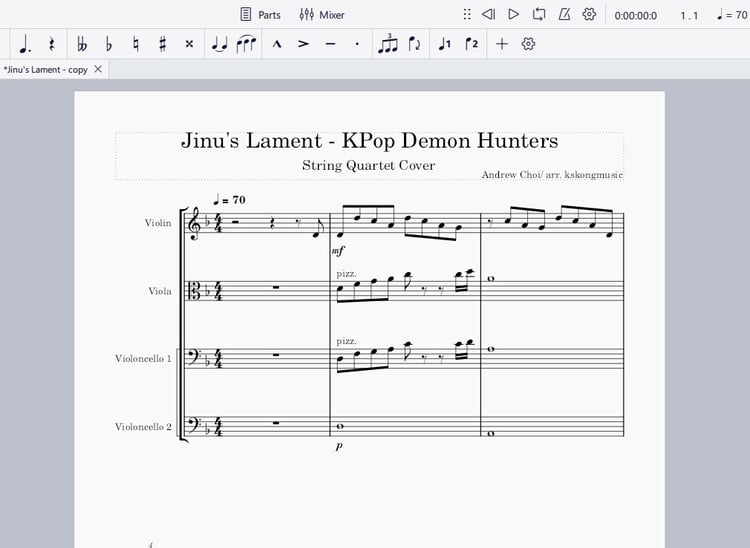Click the playback time 0:00:00:0 field
Viewport: 750px width, 548px height.
tap(636, 16)
